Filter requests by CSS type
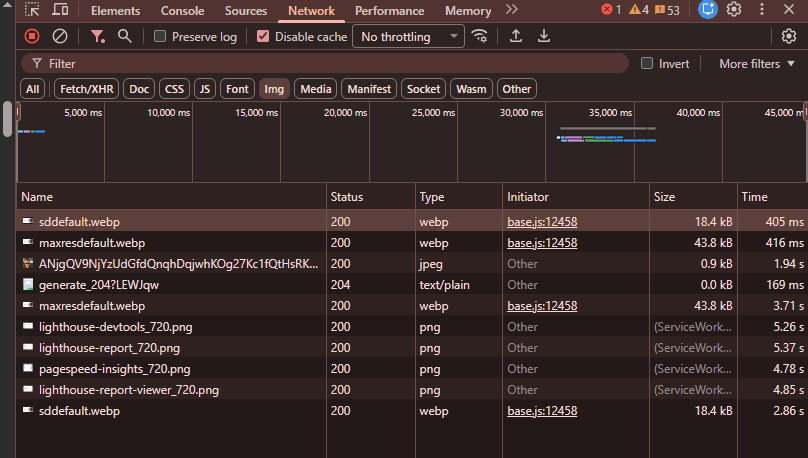 pyautogui.click(x=174, y=89)
